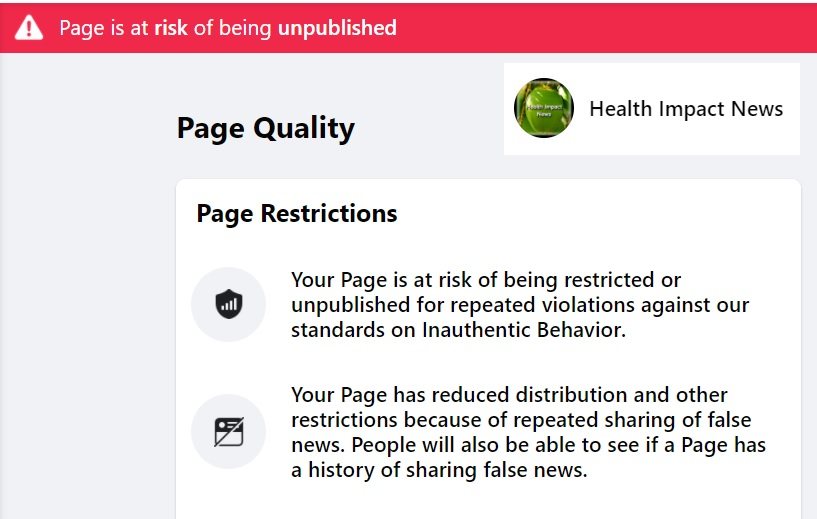Open the Health Impact News profile picture

[x=543, y=108]
